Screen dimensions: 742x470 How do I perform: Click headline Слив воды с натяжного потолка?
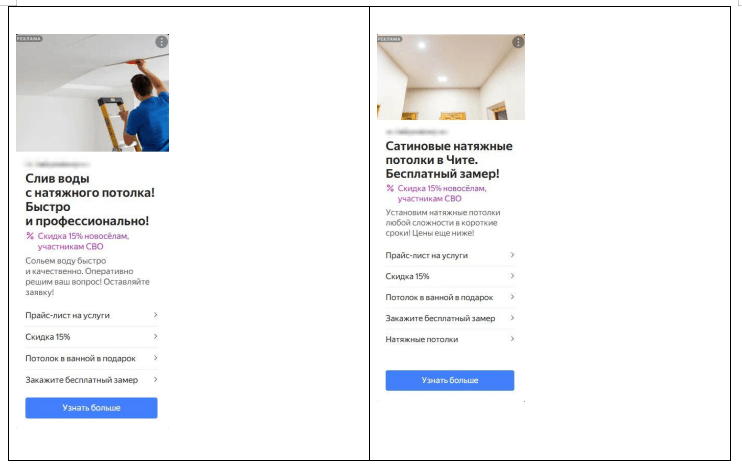[x=90, y=186]
